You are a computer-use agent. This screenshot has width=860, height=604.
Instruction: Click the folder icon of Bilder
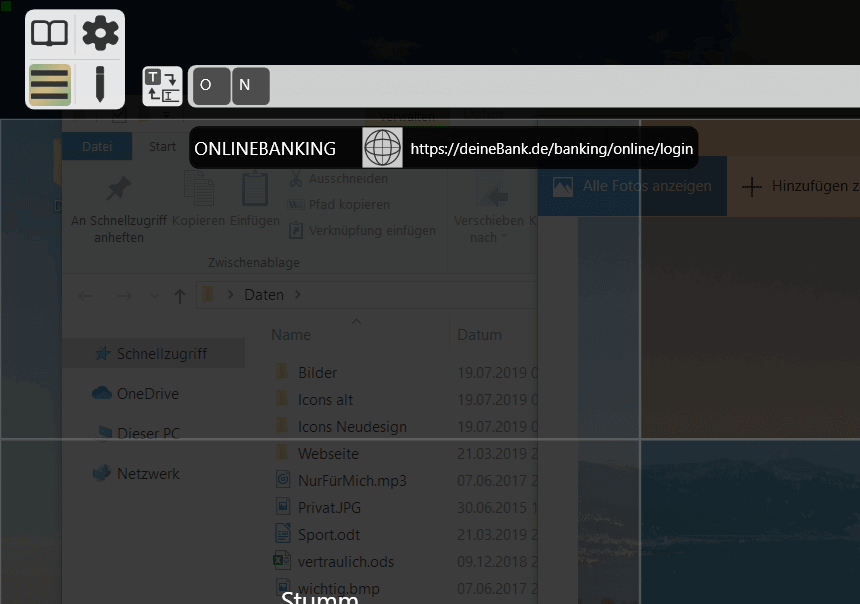coord(282,371)
